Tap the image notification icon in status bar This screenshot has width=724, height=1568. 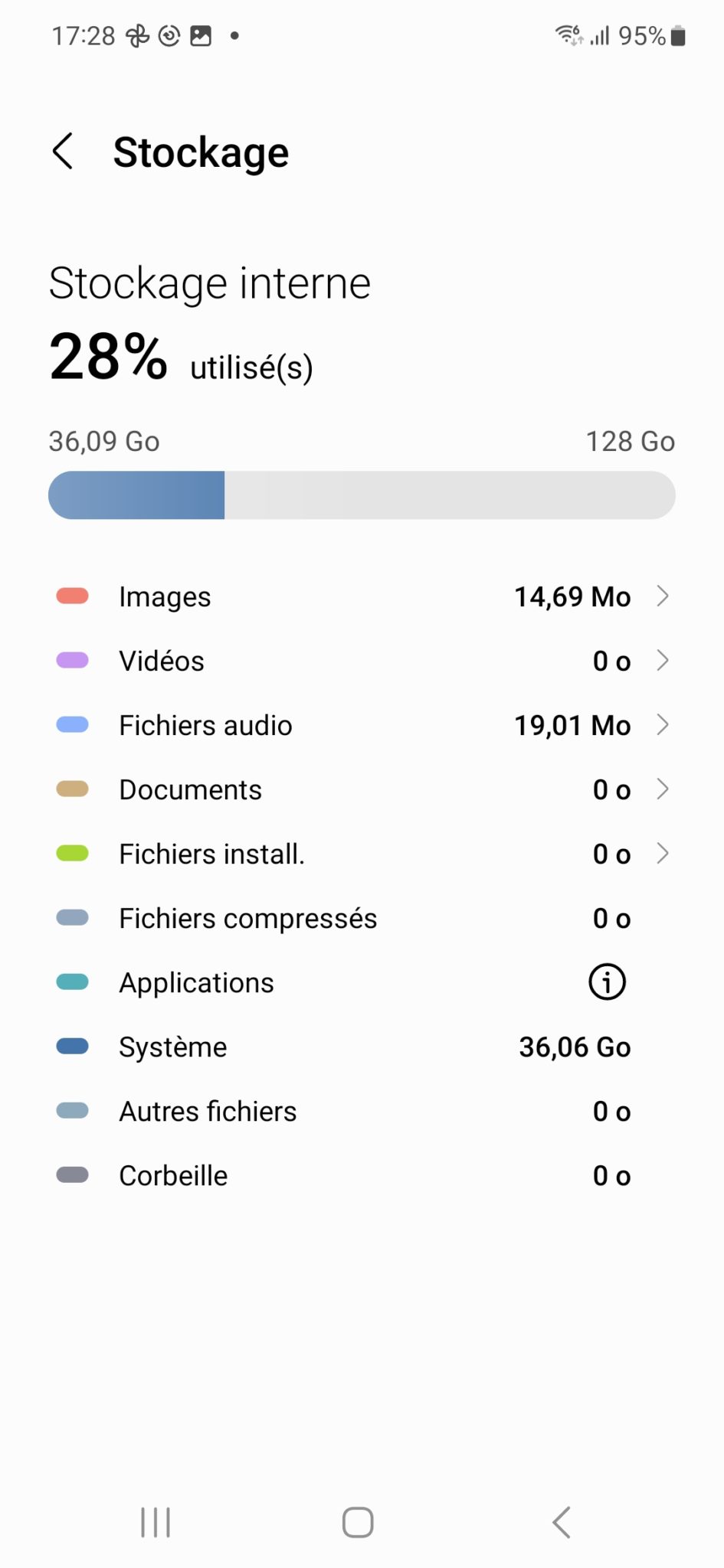[x=201, y=36]
